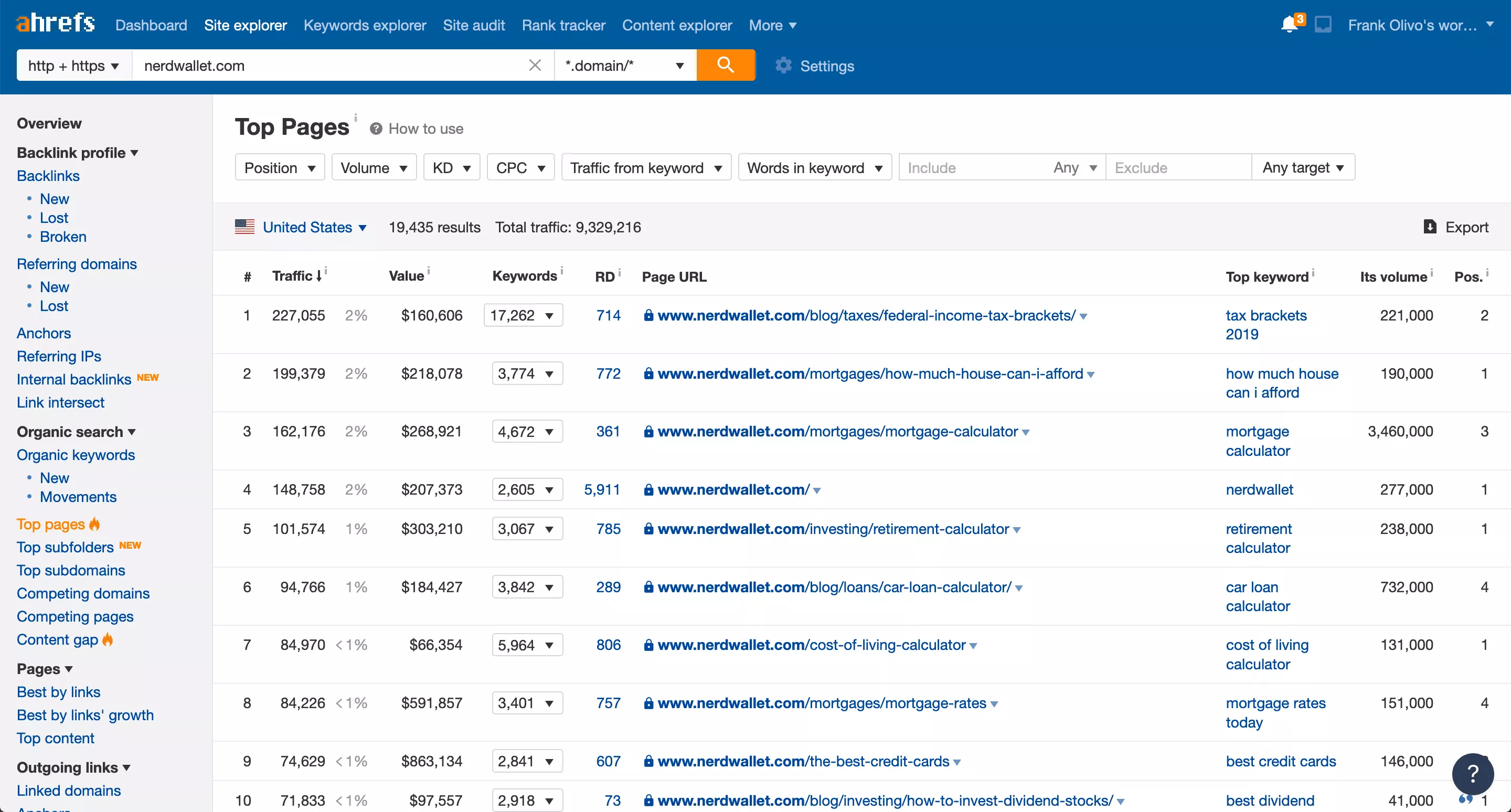Screen dimensions: 1511x812
Task: Open the United States country selector
Action: [x=307, y=227]
